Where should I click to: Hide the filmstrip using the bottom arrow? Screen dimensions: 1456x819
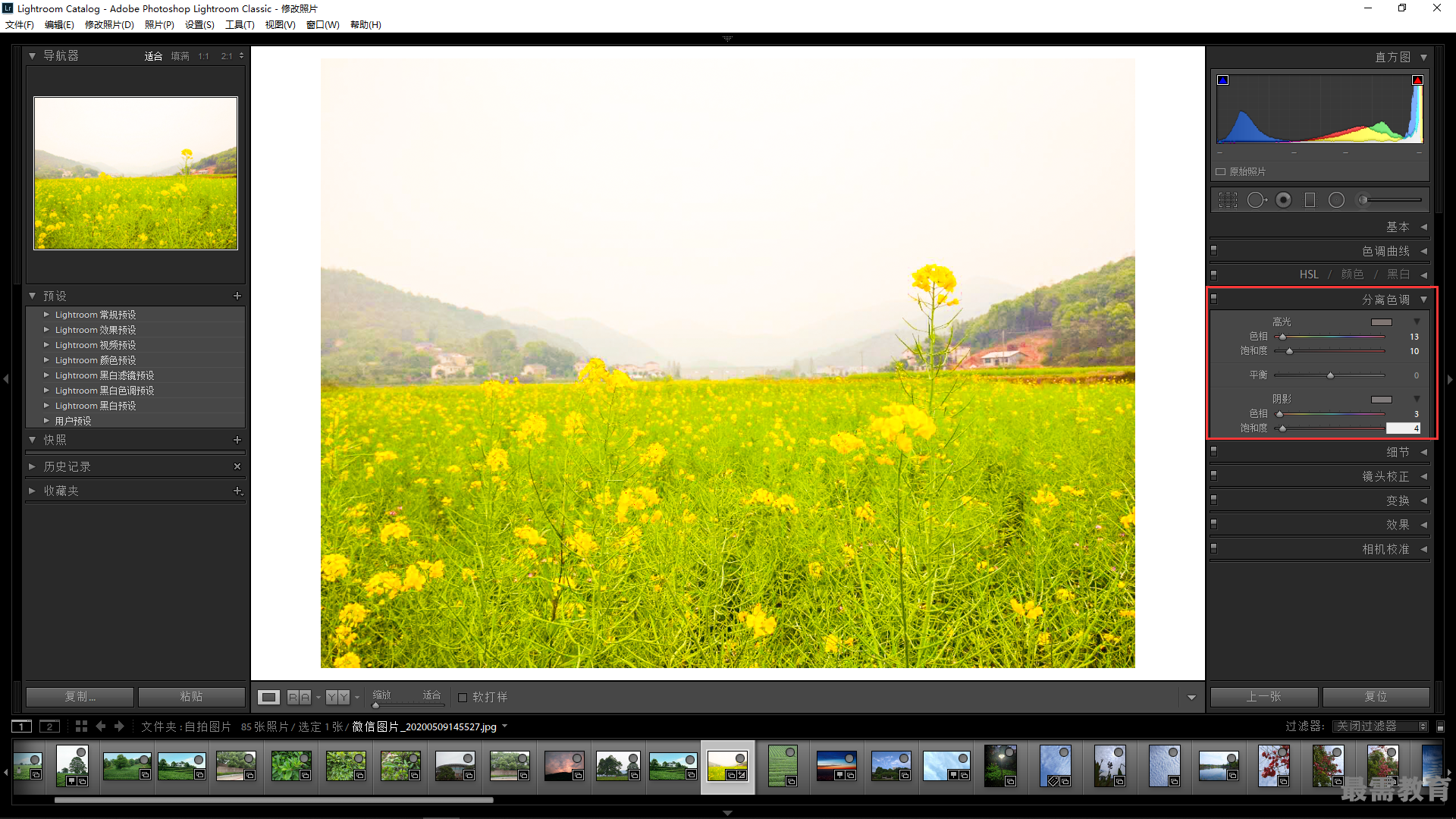tap(727, 813)
